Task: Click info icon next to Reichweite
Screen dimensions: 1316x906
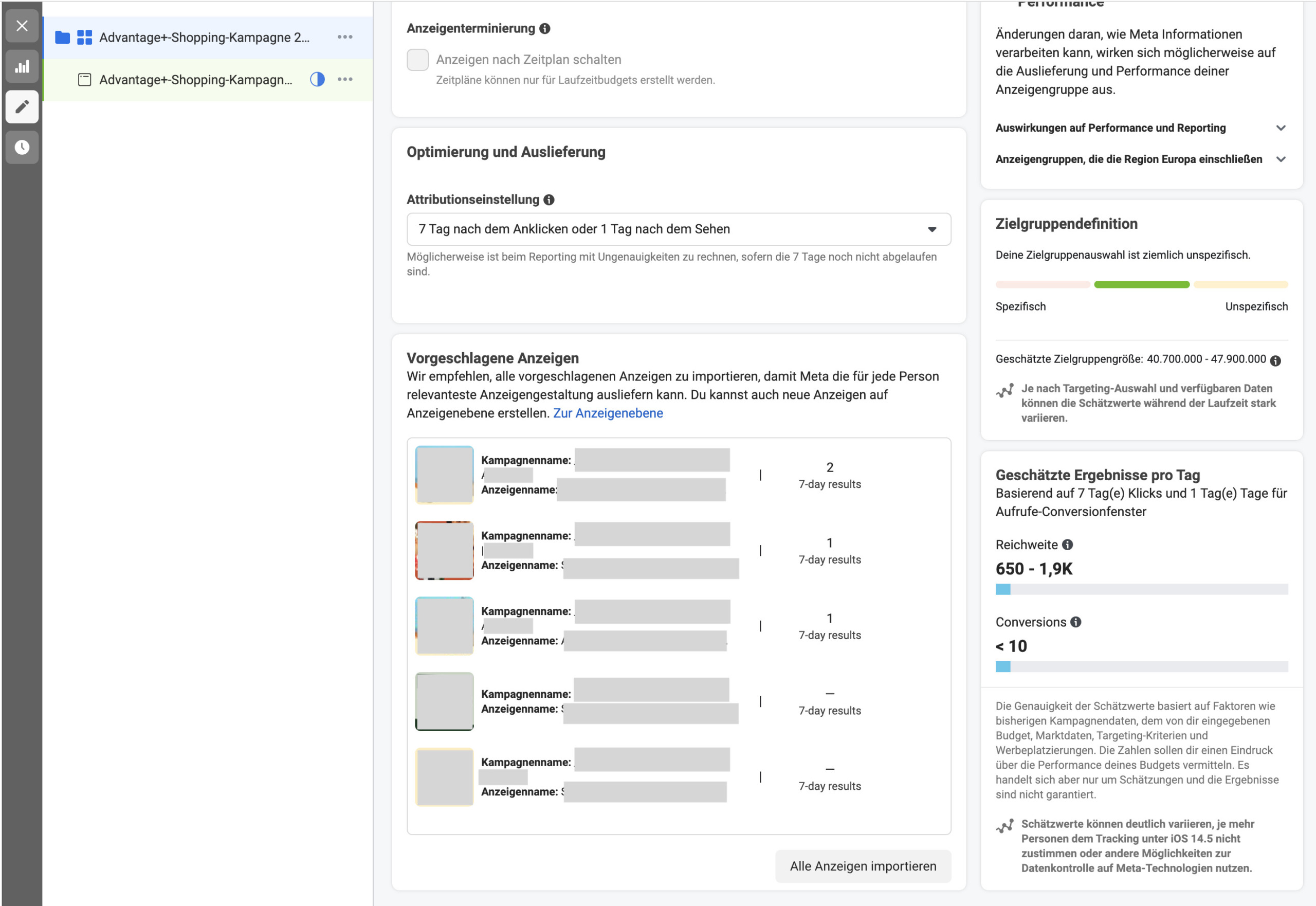Action: [1067, 545]
